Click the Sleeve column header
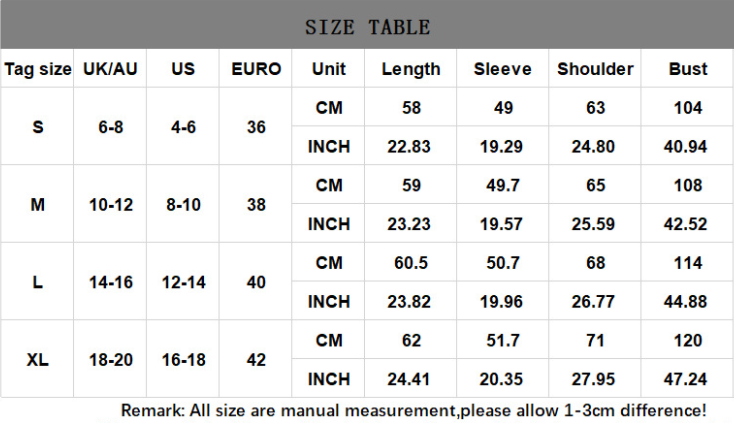The image size is (734, 423). [502, 69]
